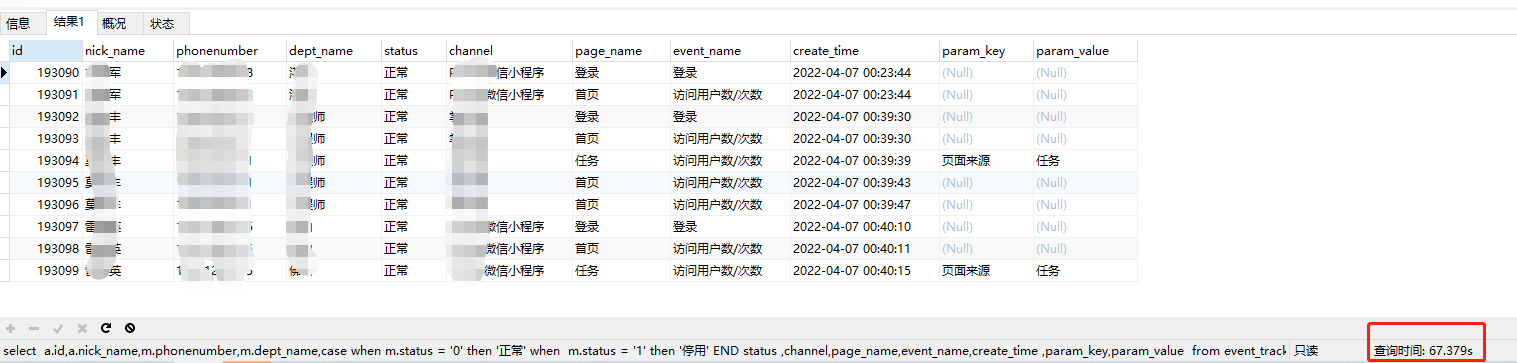The height and width of the screenshot is (363, 1517).
Task: Select the id cell 193090
Action: click(46, 73)
